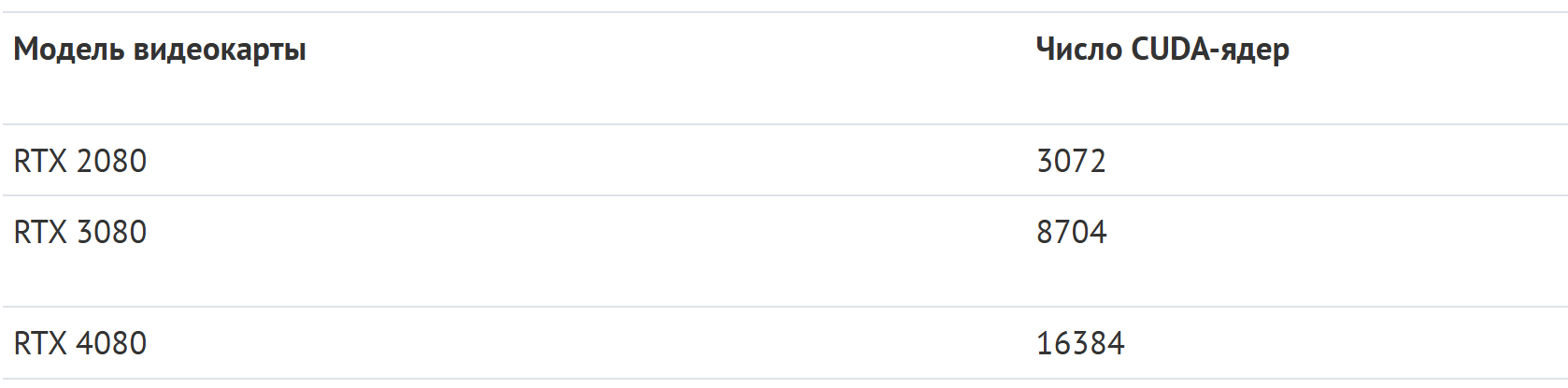Click "RTX" in the 2080 row
The image size is (1568, 388).
coord(41,161)
